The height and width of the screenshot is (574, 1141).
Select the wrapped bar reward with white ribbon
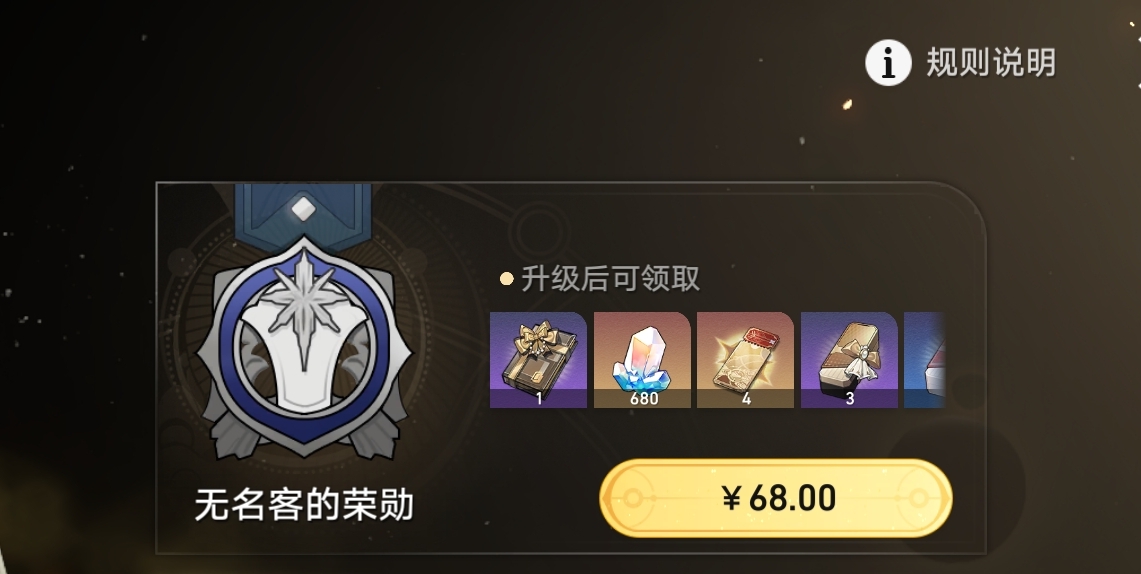(849, 360)
